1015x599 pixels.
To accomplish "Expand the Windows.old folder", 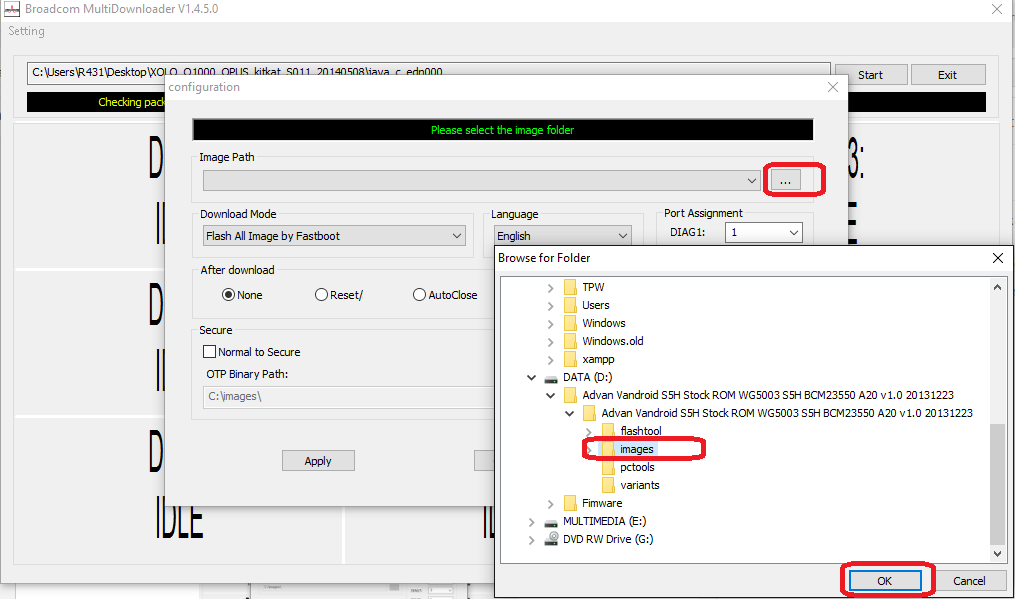I will click(x=550, y=341).
